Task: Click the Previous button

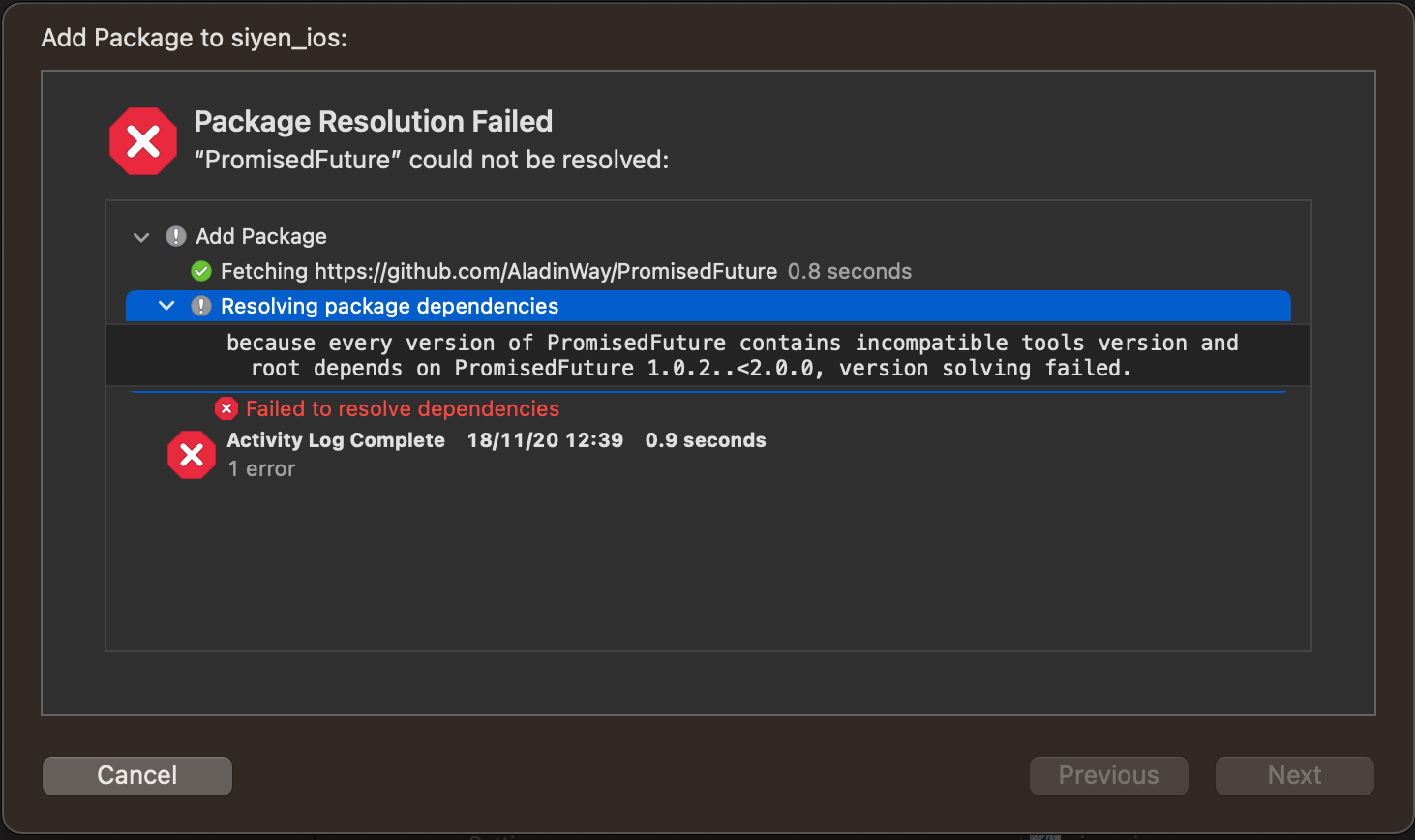Action: [x=1109, y=775]
